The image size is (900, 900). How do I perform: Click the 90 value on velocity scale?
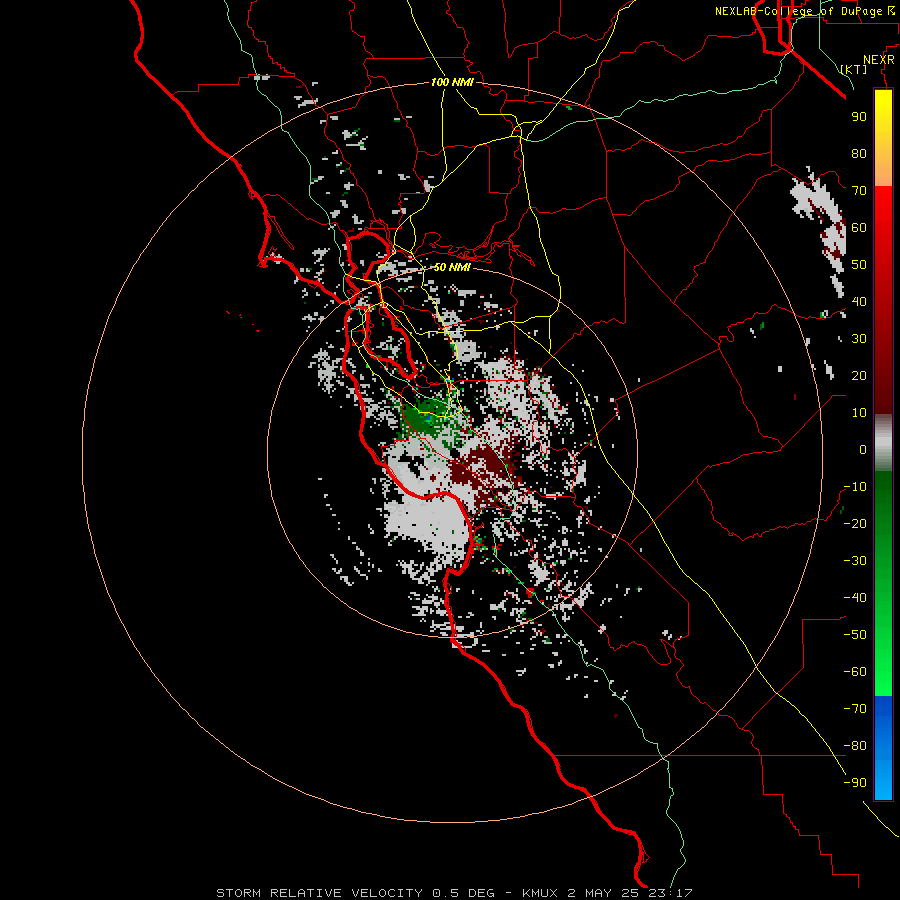(859, 117)
